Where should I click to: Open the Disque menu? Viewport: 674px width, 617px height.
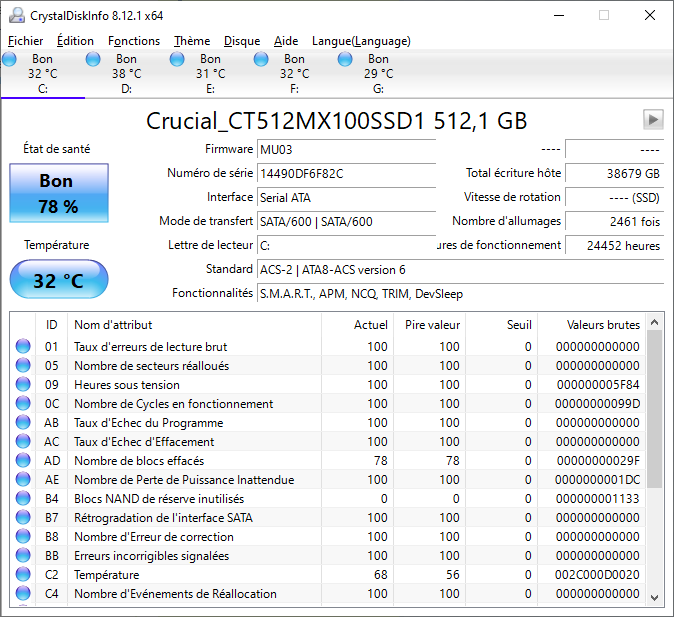point(242,41)
